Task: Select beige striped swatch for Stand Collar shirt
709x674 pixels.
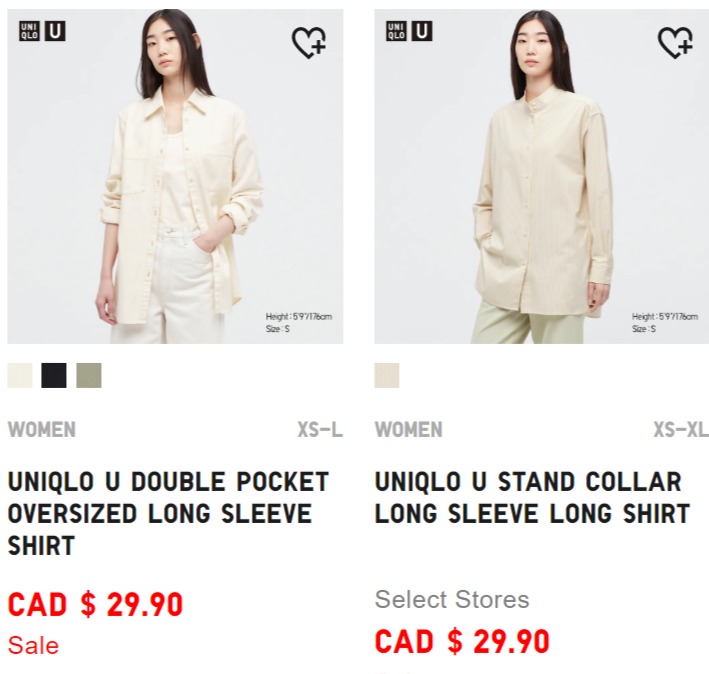Action: [x=387, y=375]
